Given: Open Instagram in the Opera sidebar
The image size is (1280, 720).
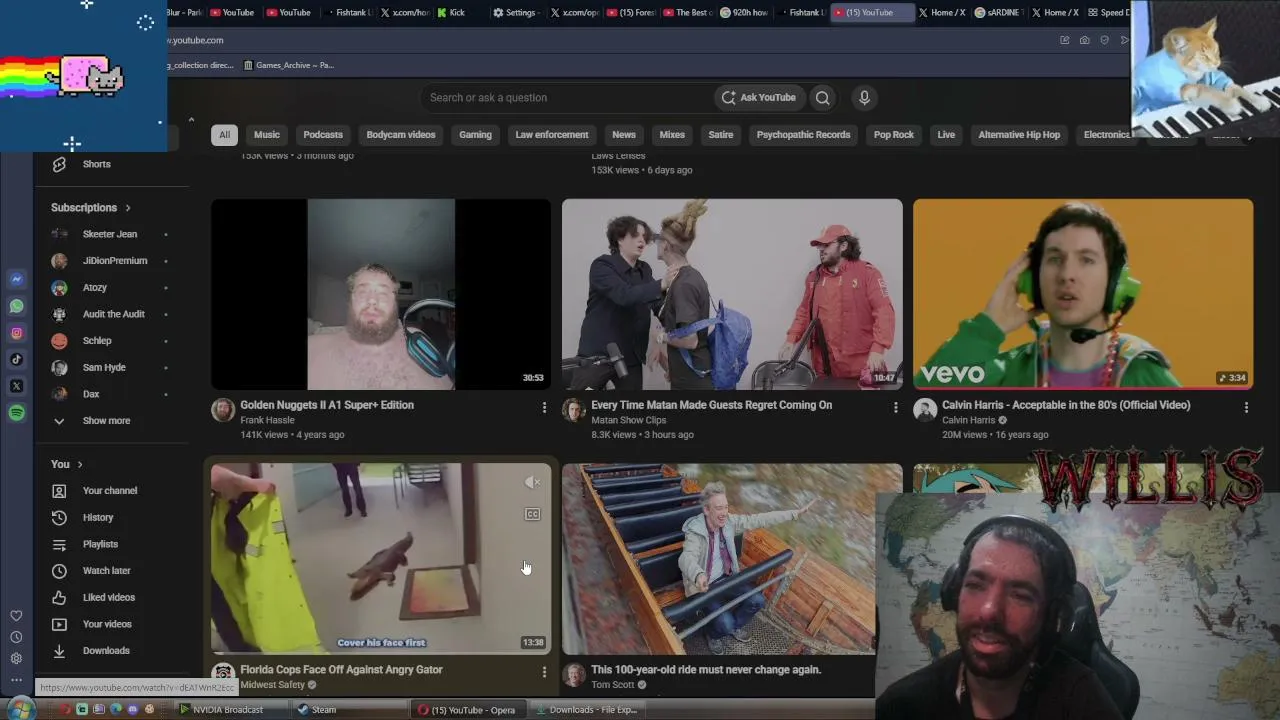Looking at the screenshot, I should click(17, 333).
